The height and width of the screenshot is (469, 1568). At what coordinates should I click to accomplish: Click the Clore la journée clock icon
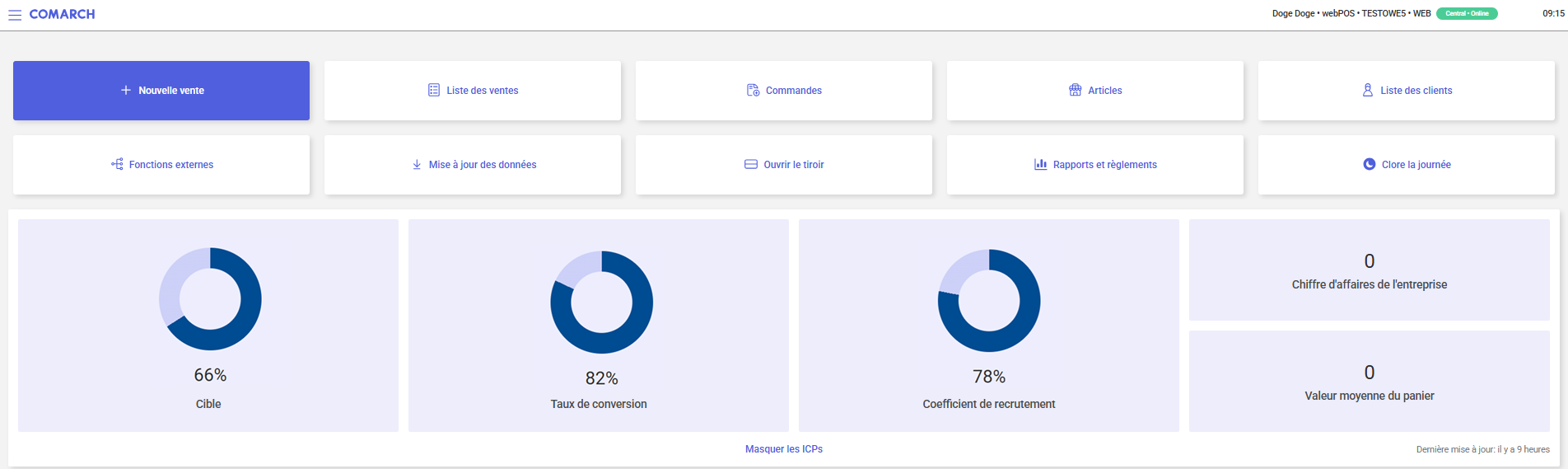(x=1370, y=164)
